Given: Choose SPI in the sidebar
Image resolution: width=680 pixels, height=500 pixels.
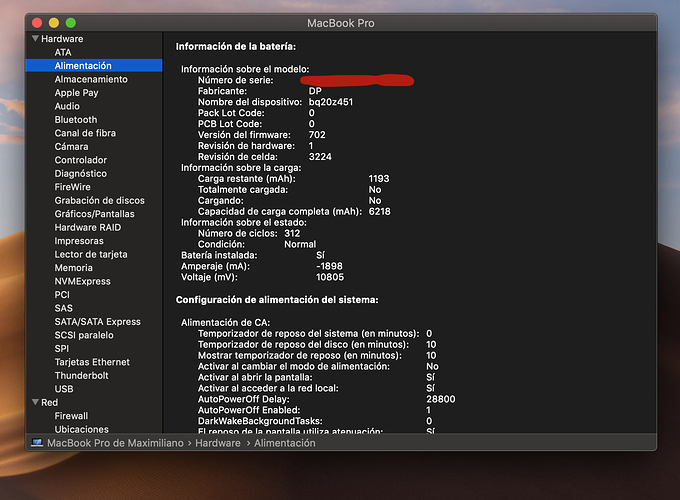Looking at the screenshot, I should (x=62, y=348).
